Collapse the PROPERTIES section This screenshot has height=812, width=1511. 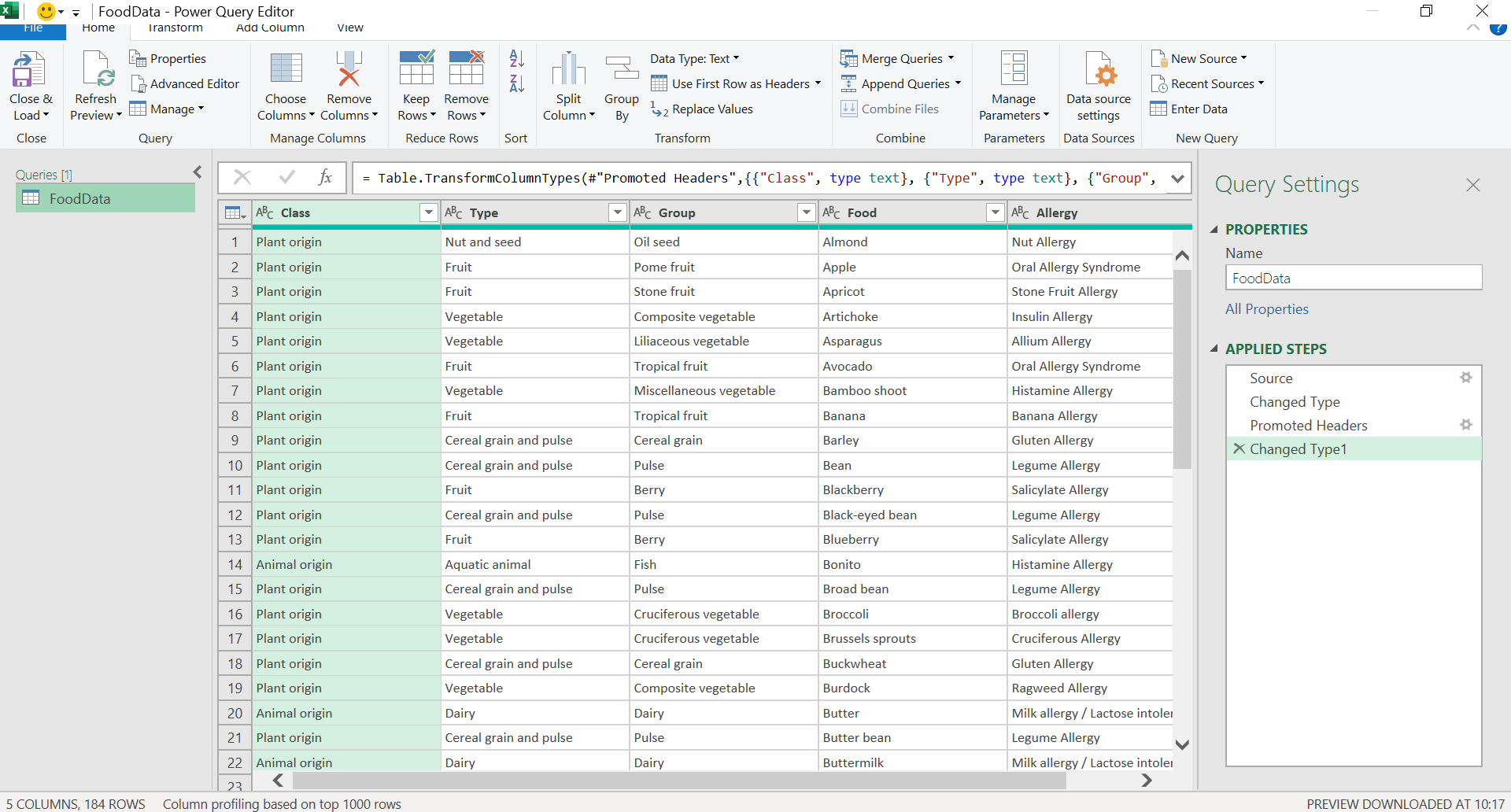point(1214,230)
